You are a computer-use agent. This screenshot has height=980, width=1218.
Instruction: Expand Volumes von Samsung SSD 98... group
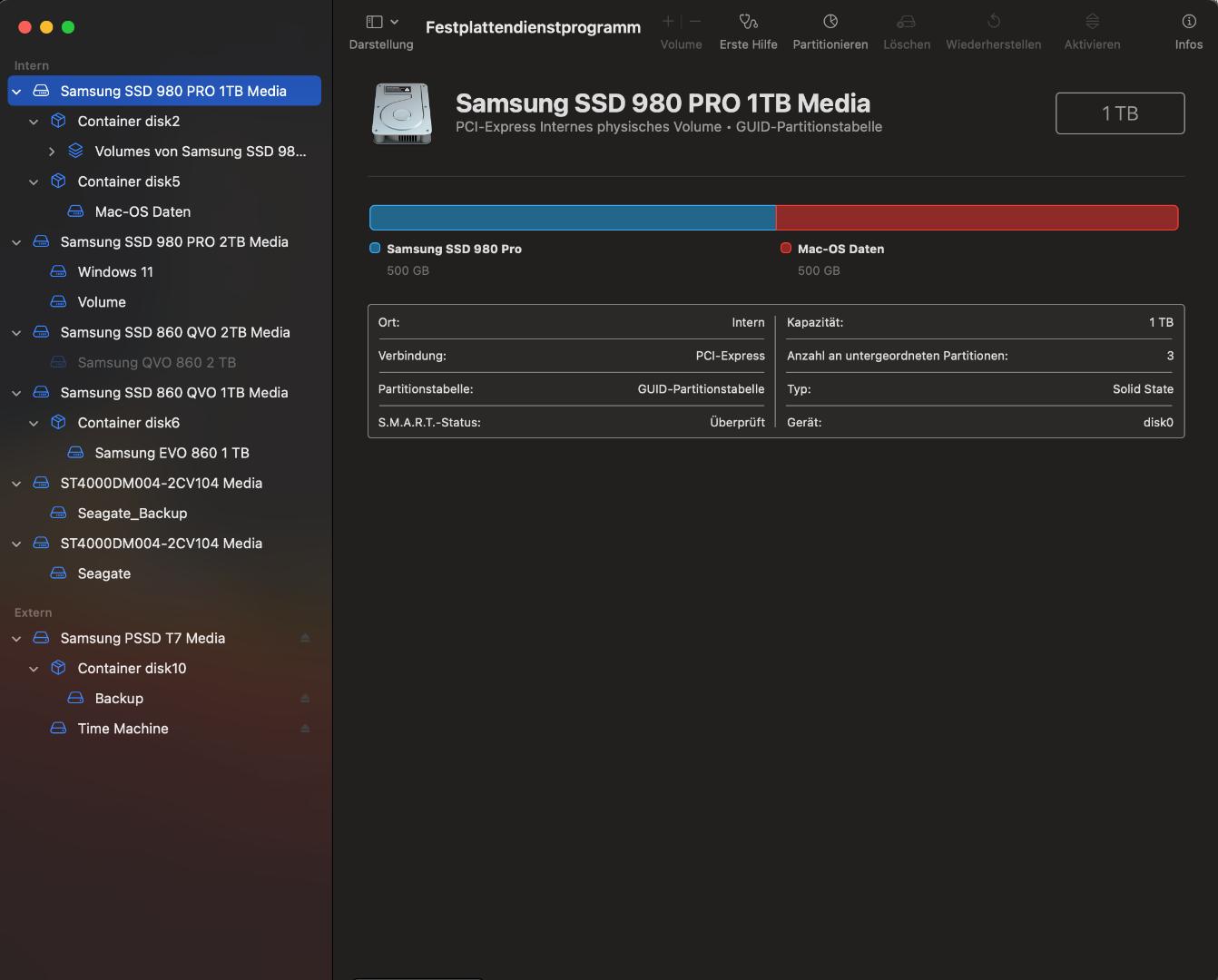[52, 152]
